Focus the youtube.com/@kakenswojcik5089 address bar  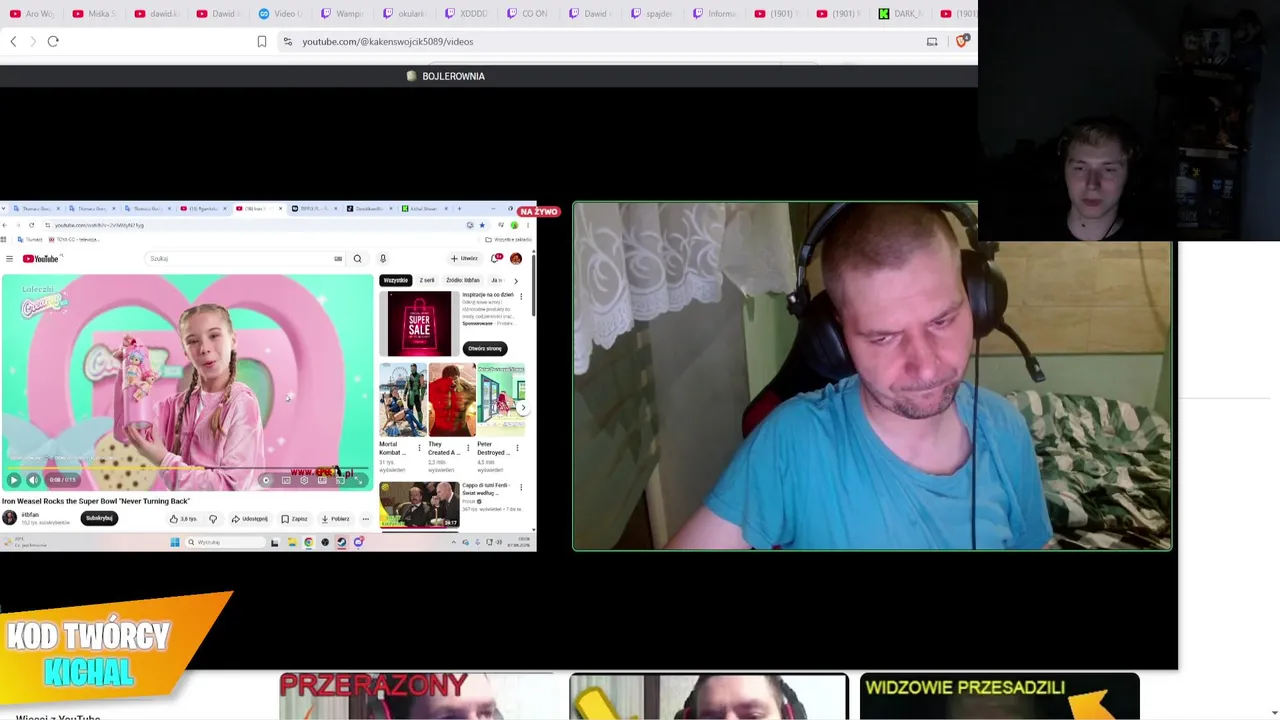(600, 41)
